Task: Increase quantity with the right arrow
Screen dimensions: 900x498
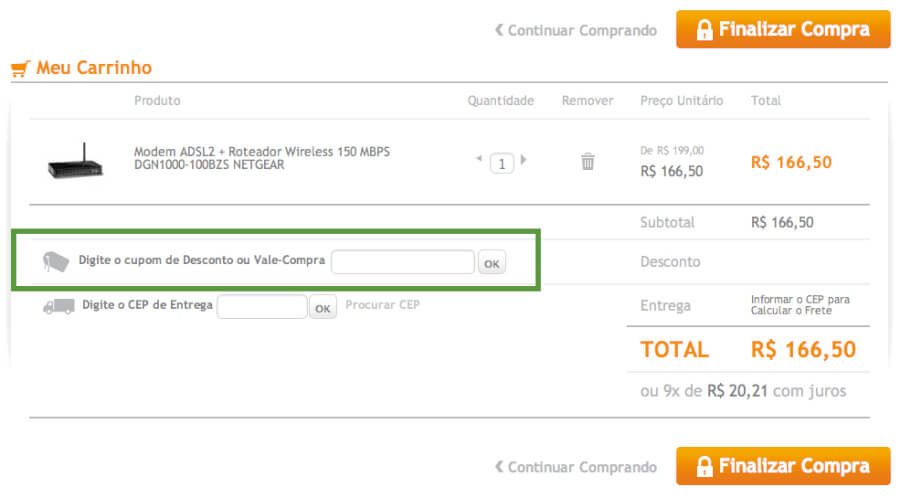Action: pyautogui.click(x=524, y=160)
